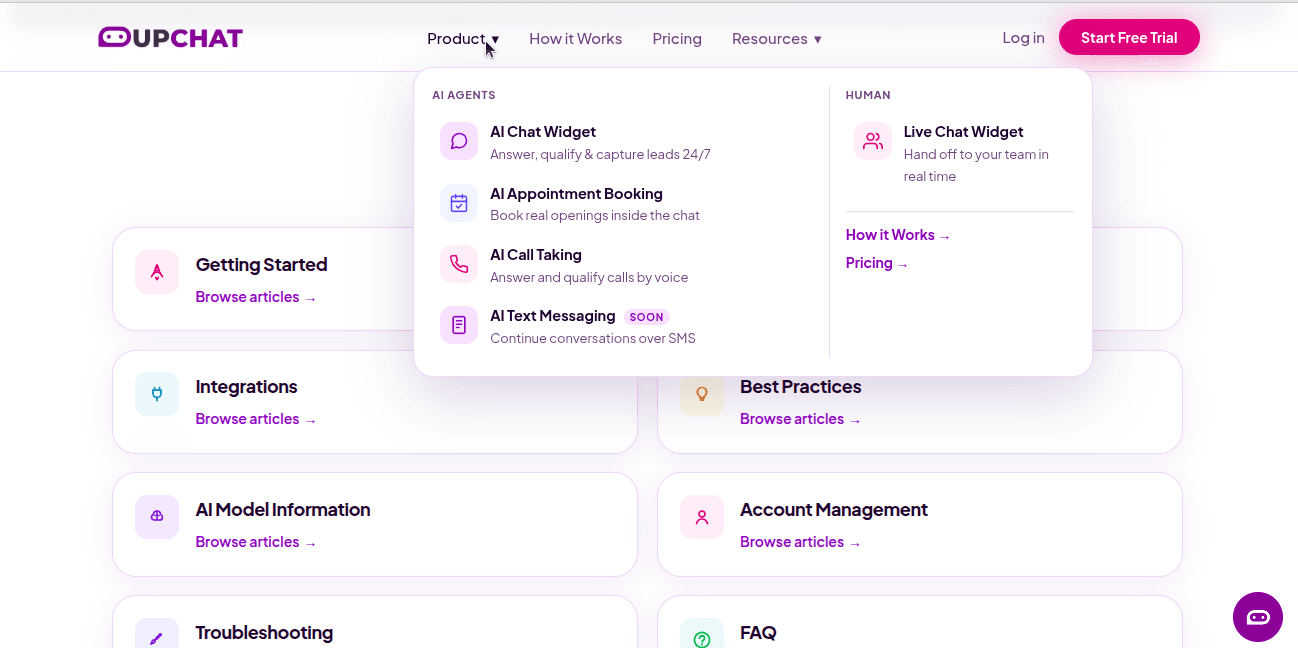Image resolution: width=1298 pixels, height=648 pixels.
Task: Click the SOON badge
Action: pyautogui.click(x=646, y=317)
